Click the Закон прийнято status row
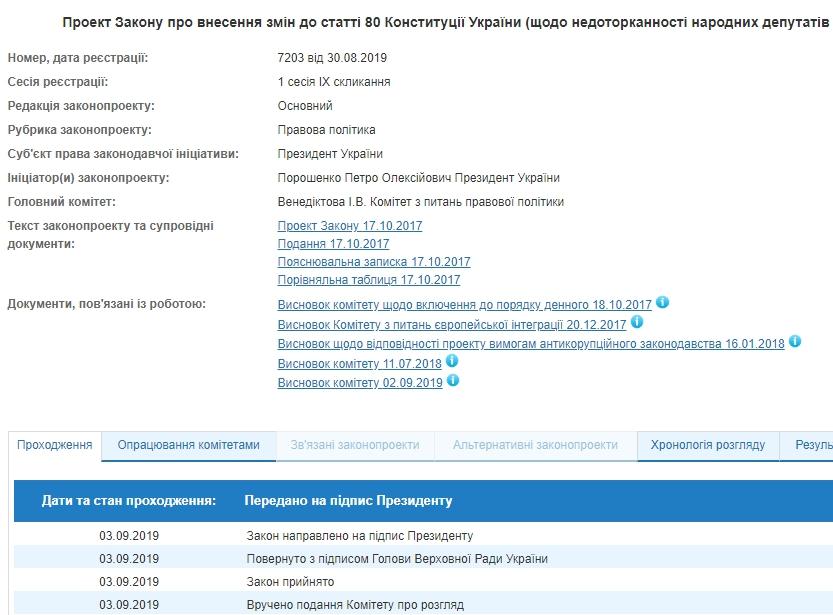This screenshot has width=833, height=615. 290,581
